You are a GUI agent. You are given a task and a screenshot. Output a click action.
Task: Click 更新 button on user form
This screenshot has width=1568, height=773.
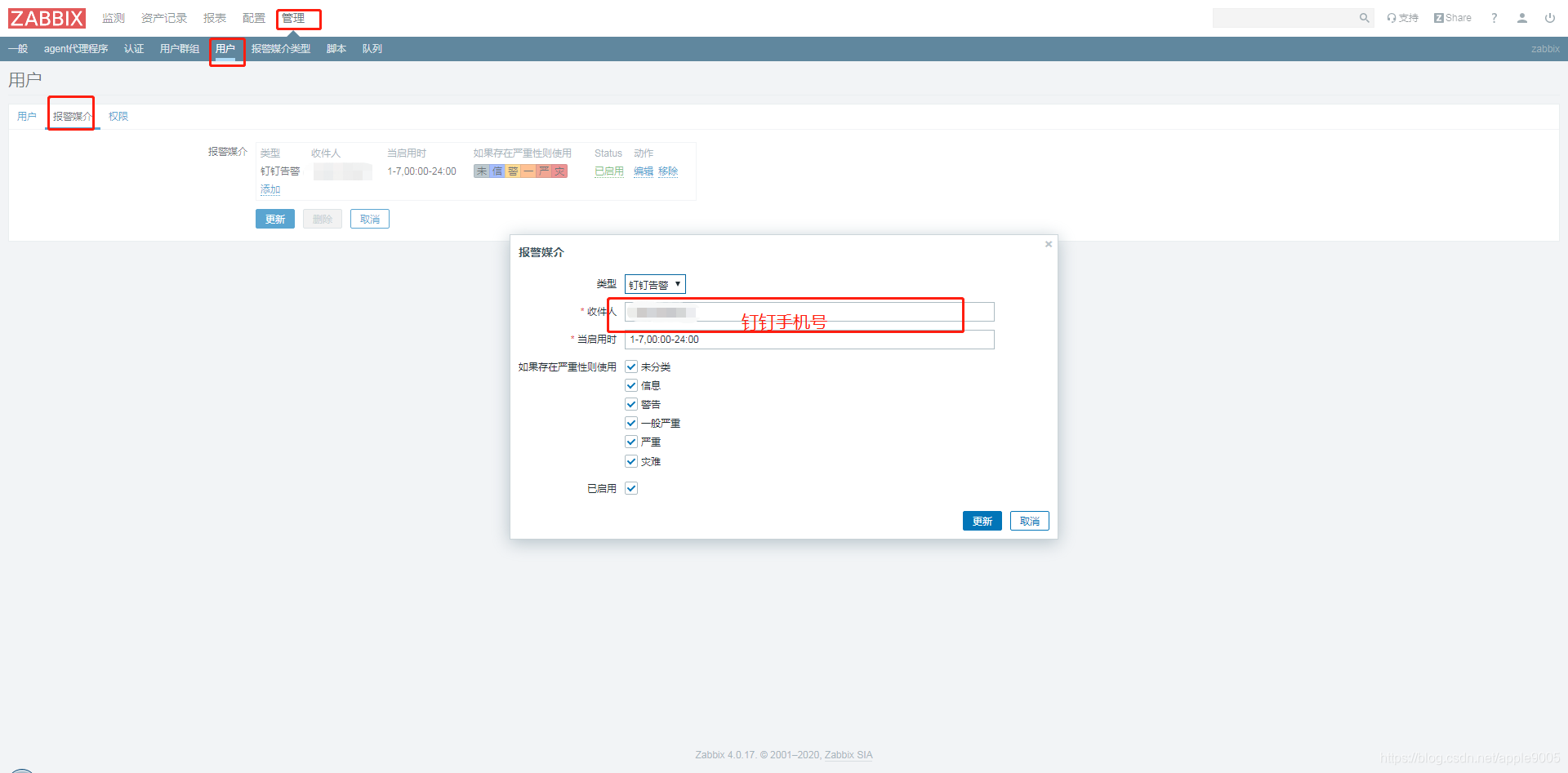click(275, 219)
